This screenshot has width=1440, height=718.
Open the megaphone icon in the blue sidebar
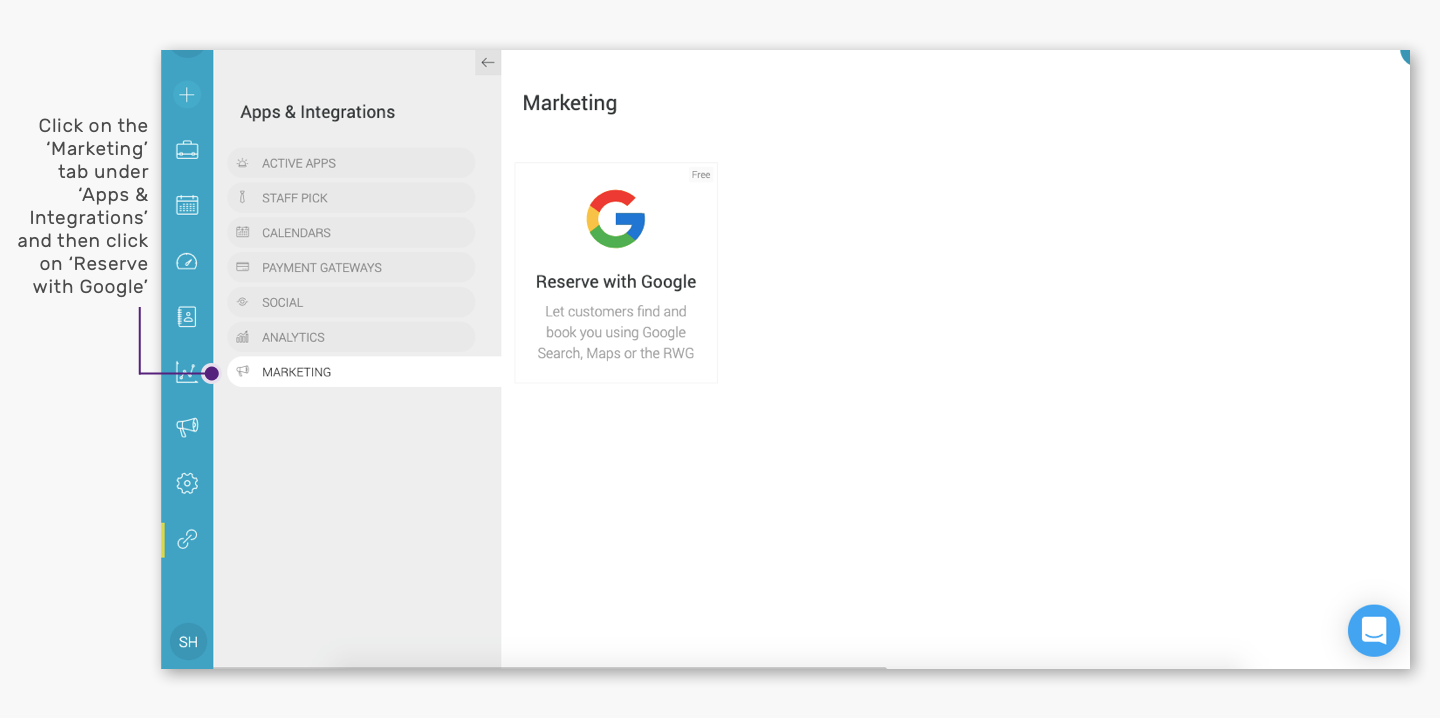pyautogui.click(x=187, y=427)
